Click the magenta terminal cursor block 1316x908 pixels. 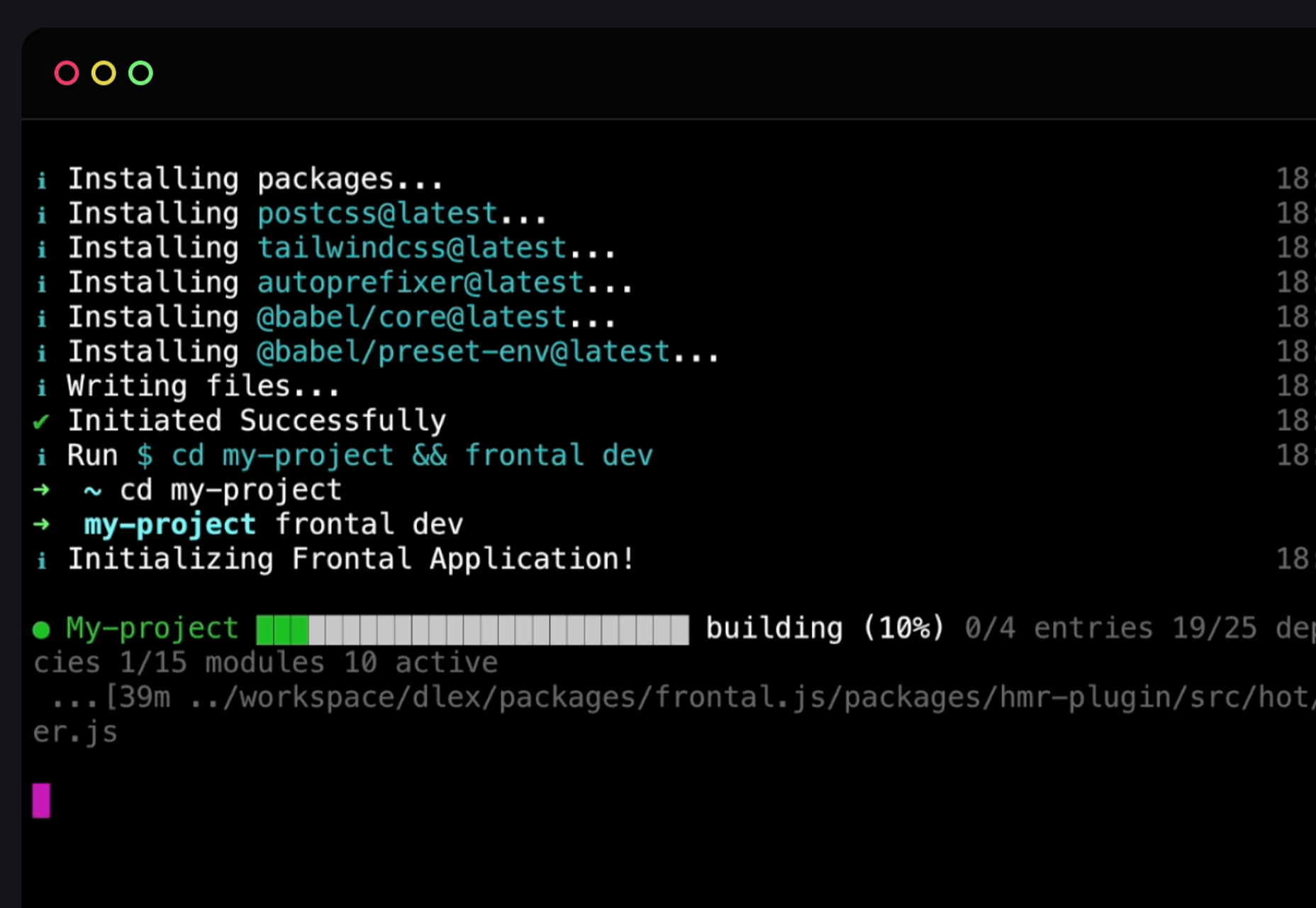41,800
